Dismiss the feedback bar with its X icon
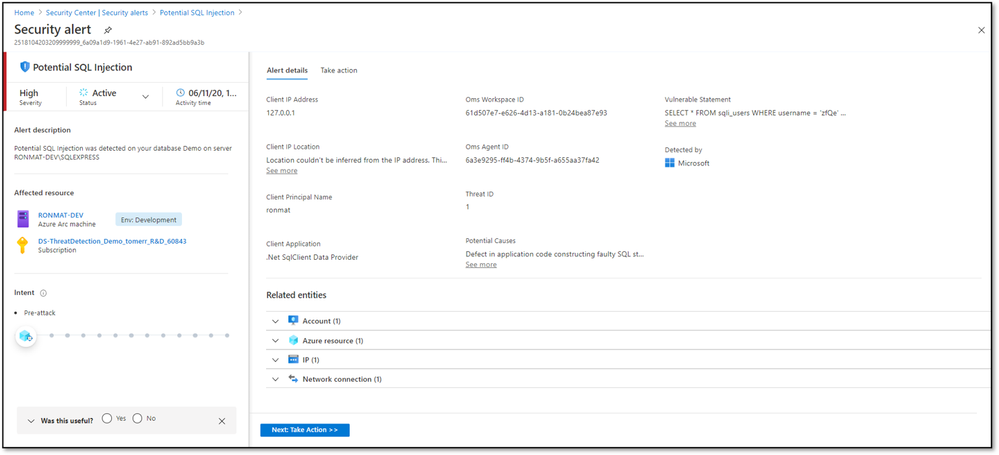The width and height of the screenshot is (999, 455). tap(222, 421)
